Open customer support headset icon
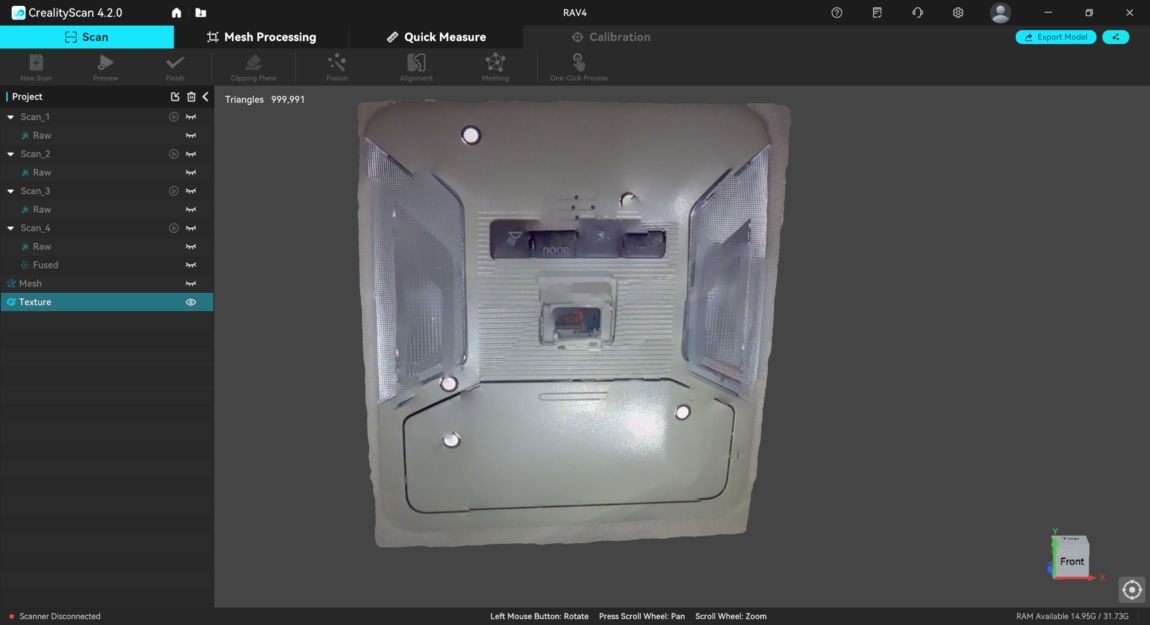 click(917, 13)
